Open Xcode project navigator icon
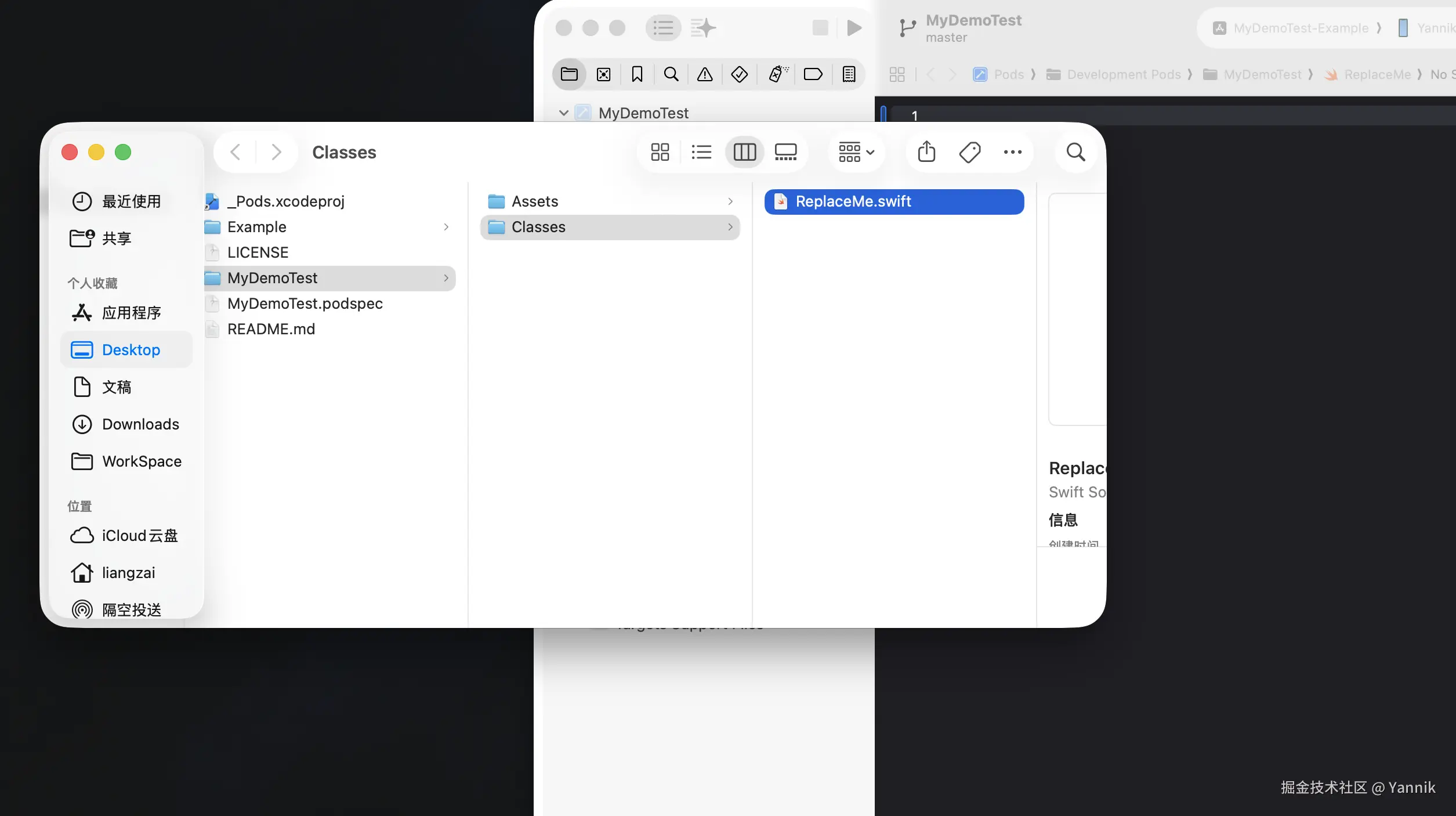This screenshot has width=1456, height=816. click(x=569, y=74)
